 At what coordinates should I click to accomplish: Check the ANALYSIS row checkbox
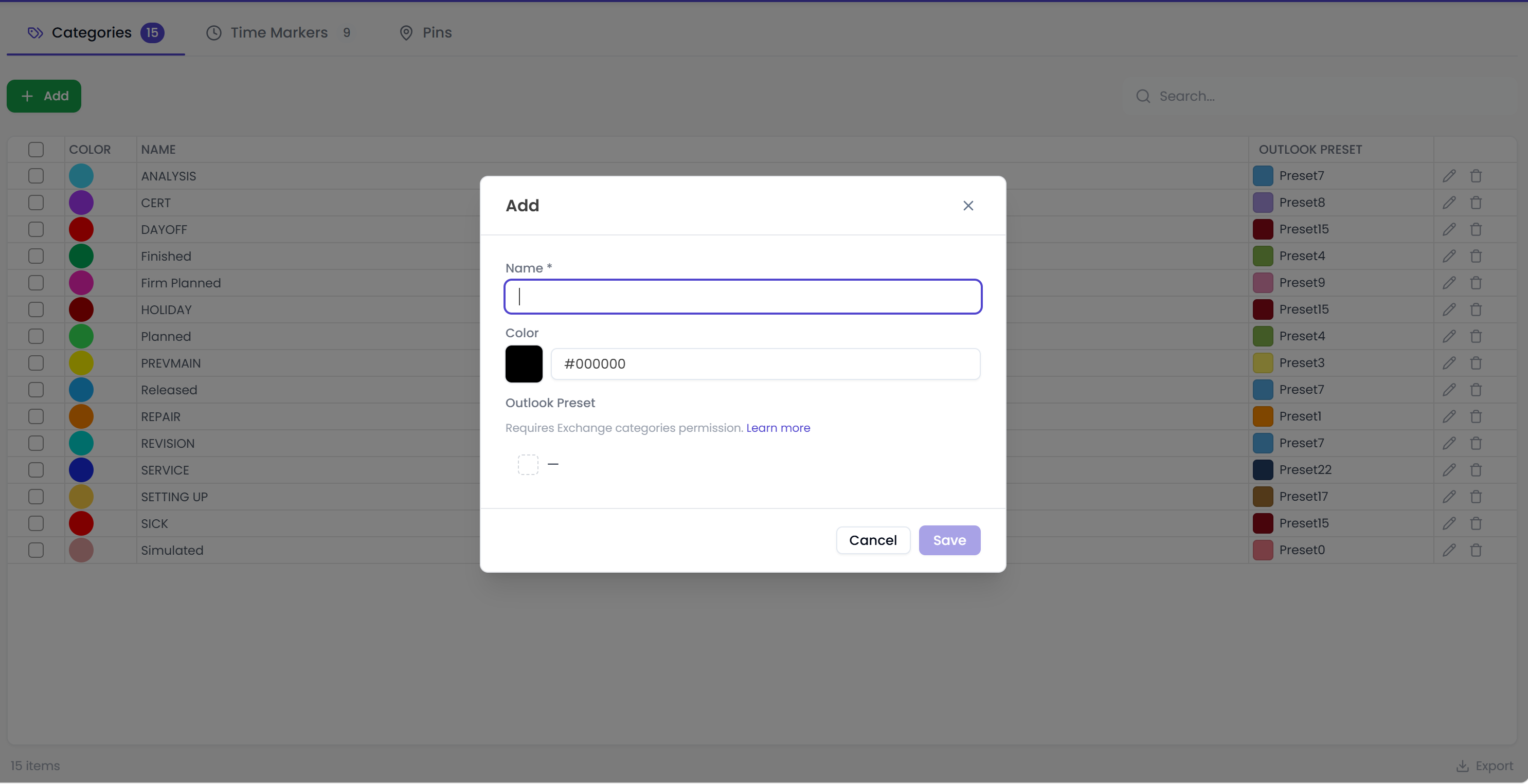coord(36,176)
